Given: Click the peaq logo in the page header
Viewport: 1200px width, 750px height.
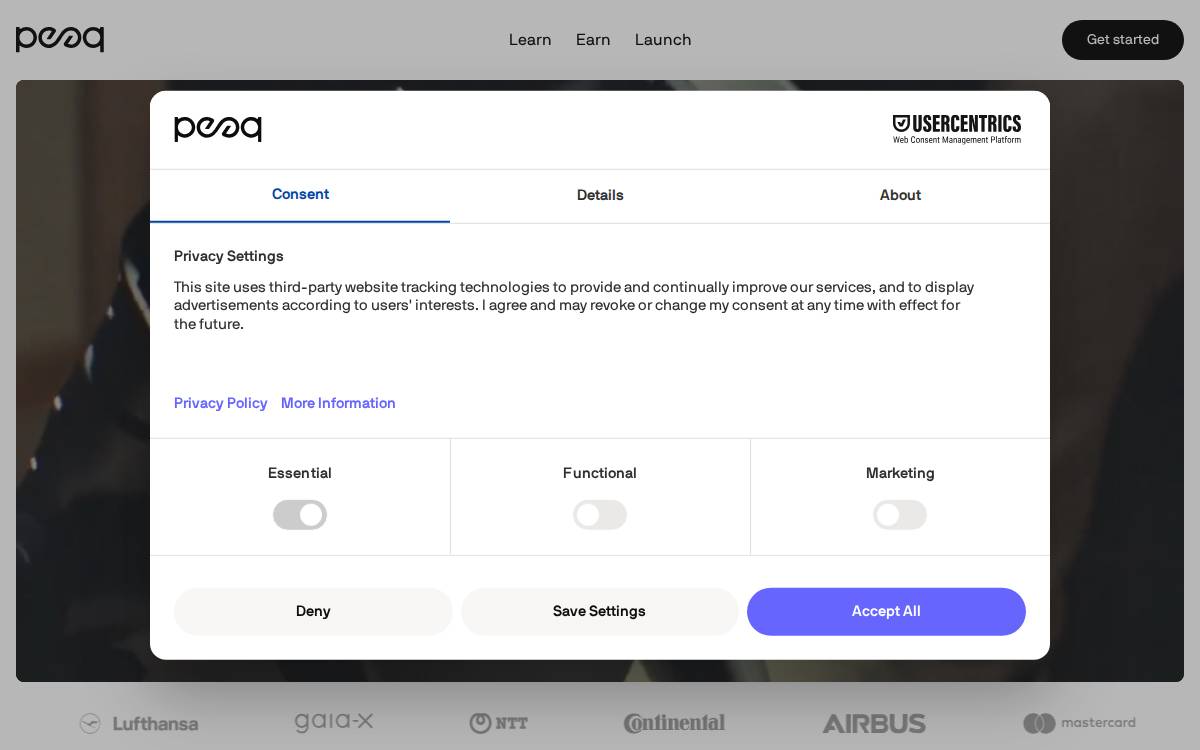Looking at the screenshot, I should click(60, 39).
